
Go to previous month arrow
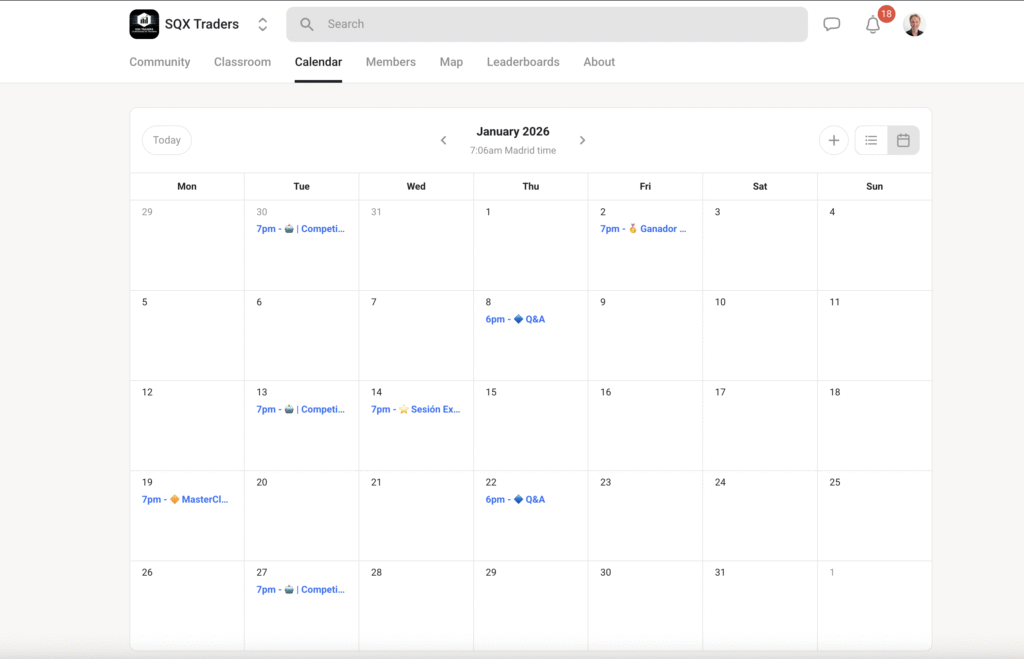point(444,141)
